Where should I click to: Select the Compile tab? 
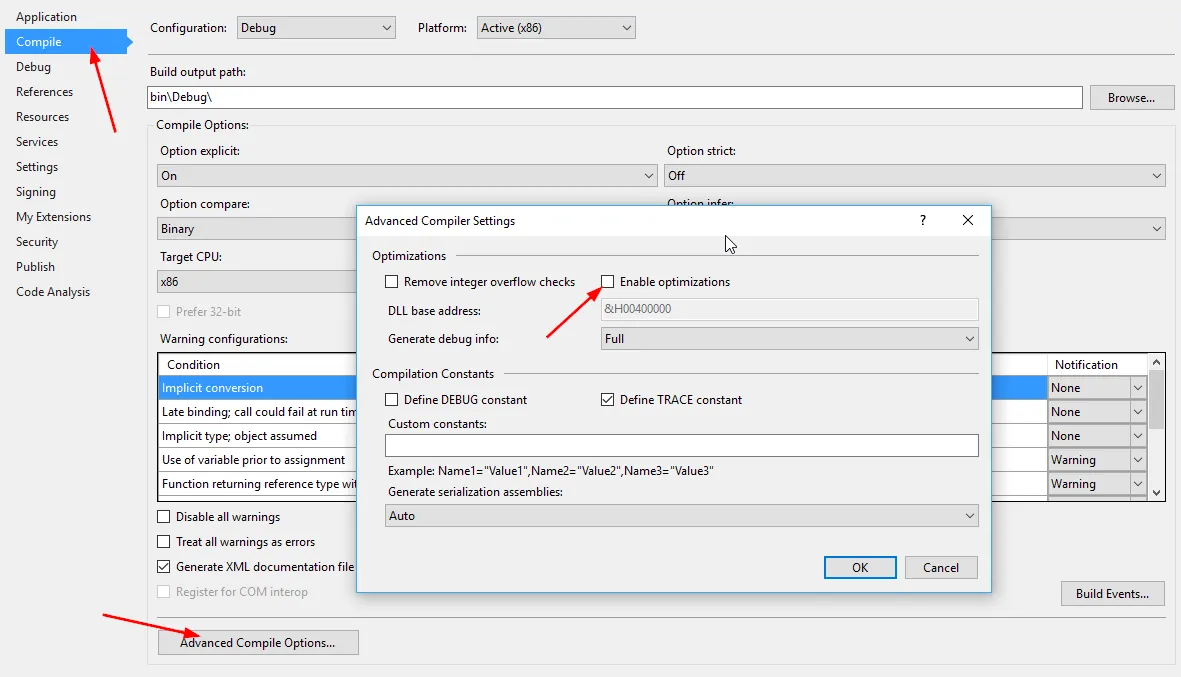tap(66, 41)
